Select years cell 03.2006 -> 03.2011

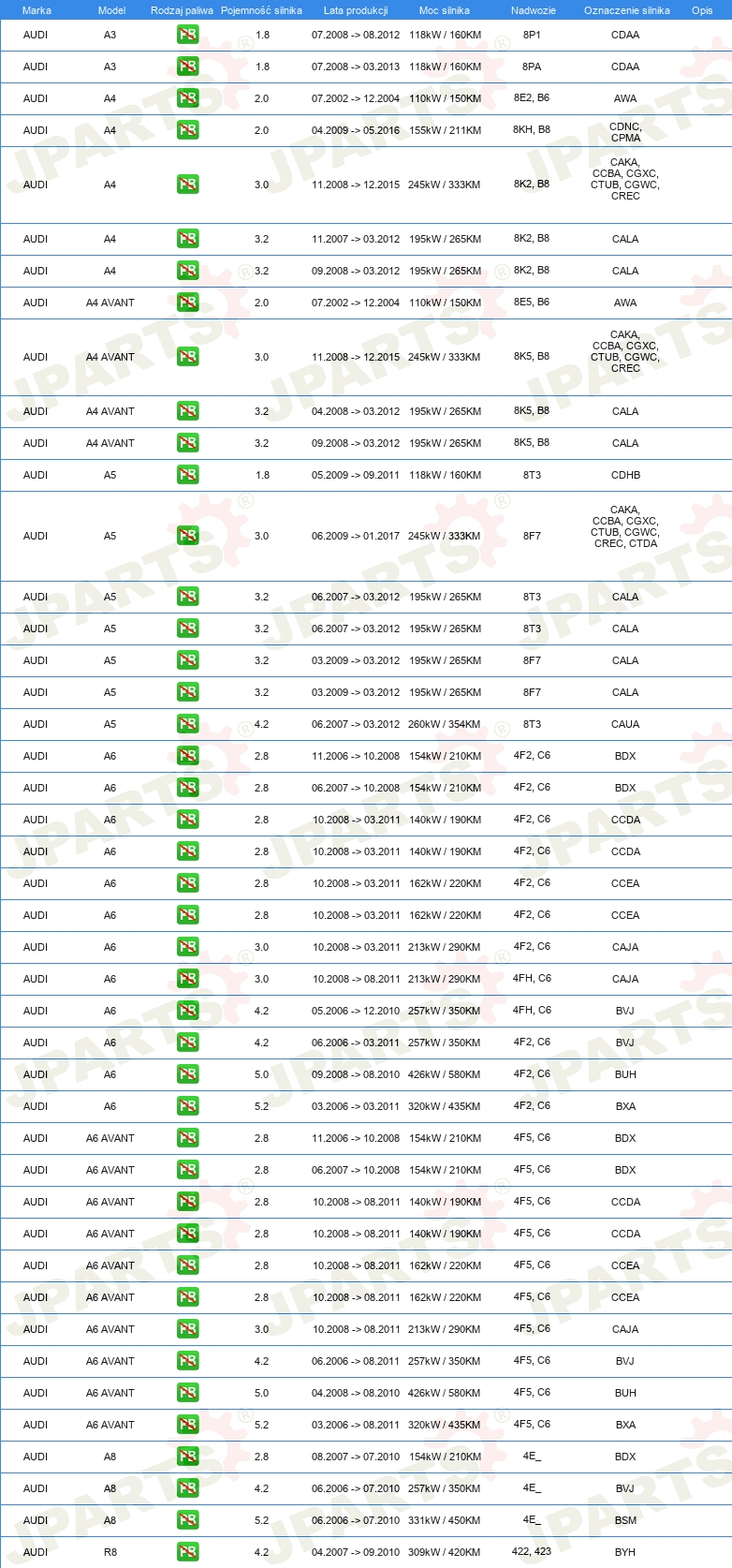pos(356,1106)
